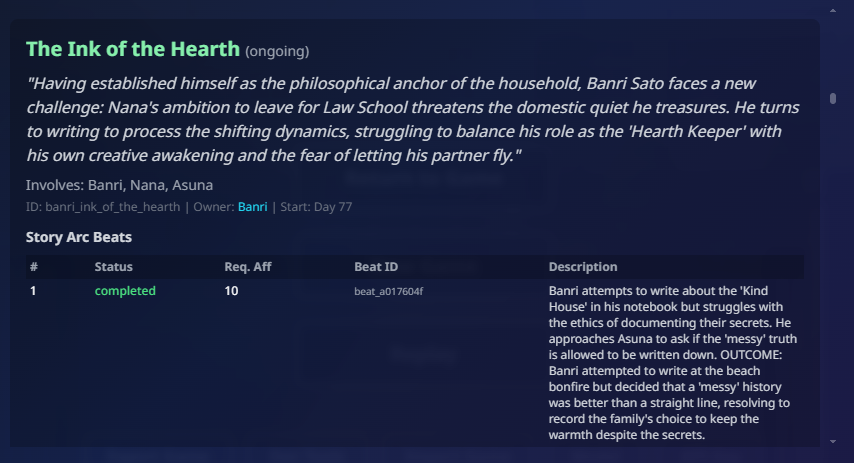This screenshot has width=854, height=463.
Task: Click the Beat ID column header
Action: pyautogui.click(x=376, y=267)
